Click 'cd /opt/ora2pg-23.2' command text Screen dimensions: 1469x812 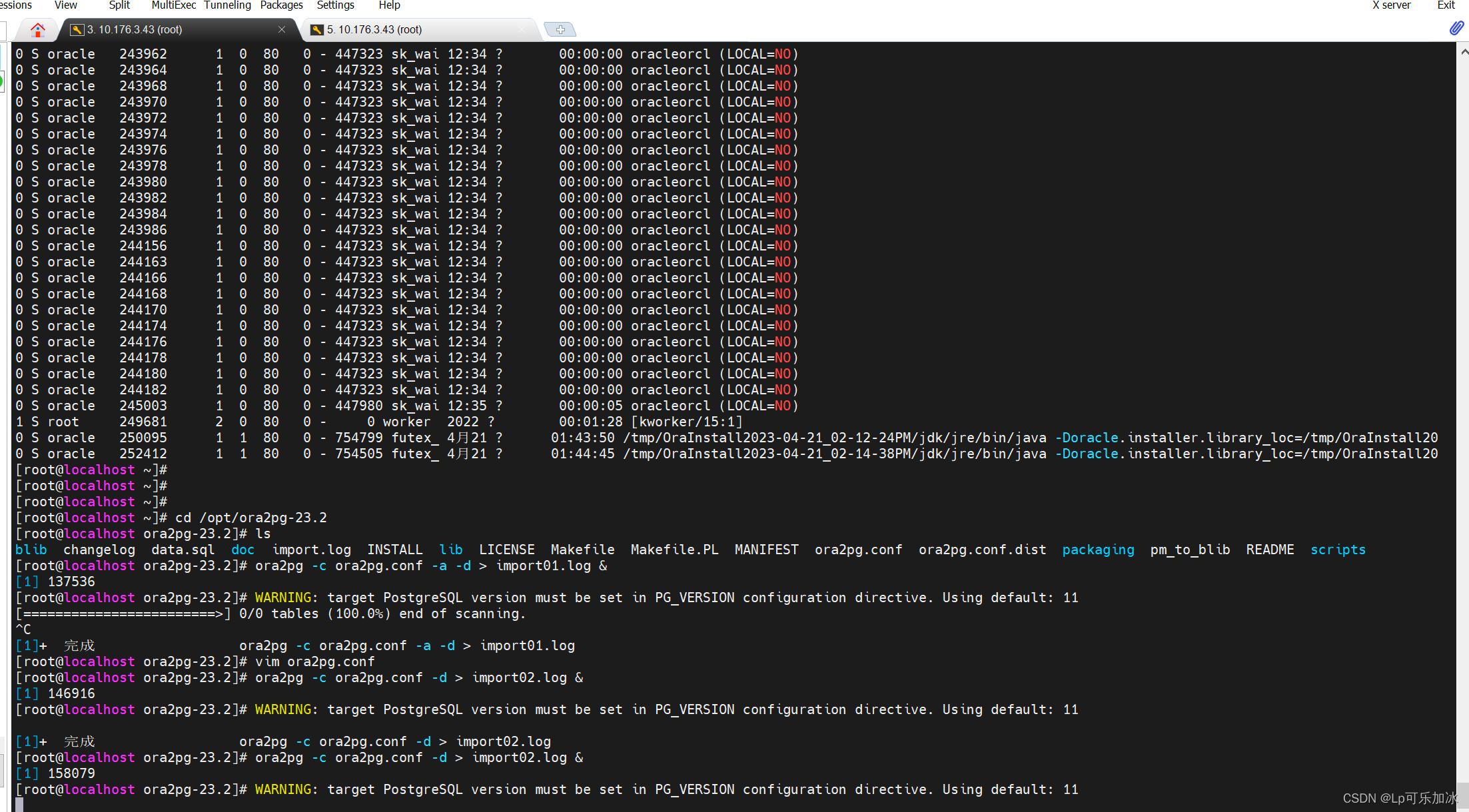(x=250, y=518)
